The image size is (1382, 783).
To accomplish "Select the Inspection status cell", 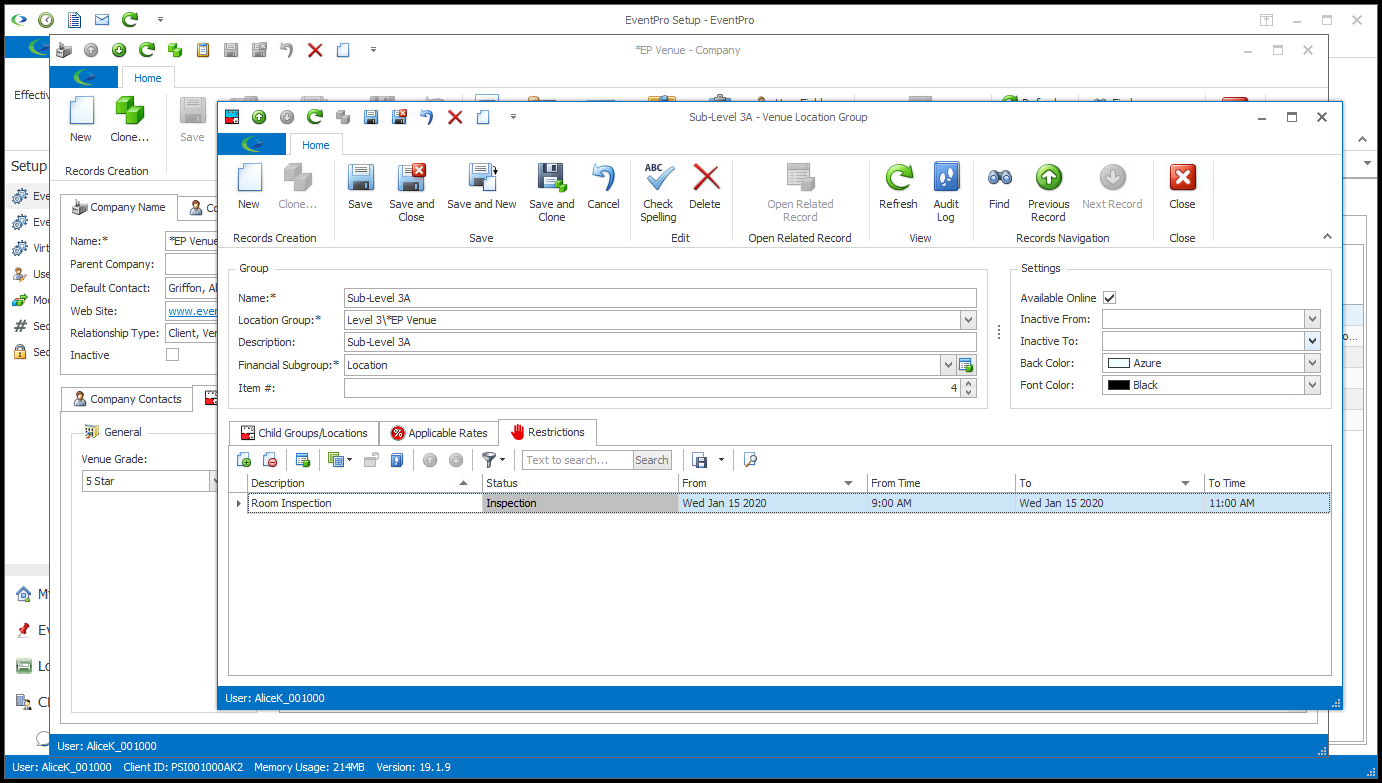I will tap(580, 503).
